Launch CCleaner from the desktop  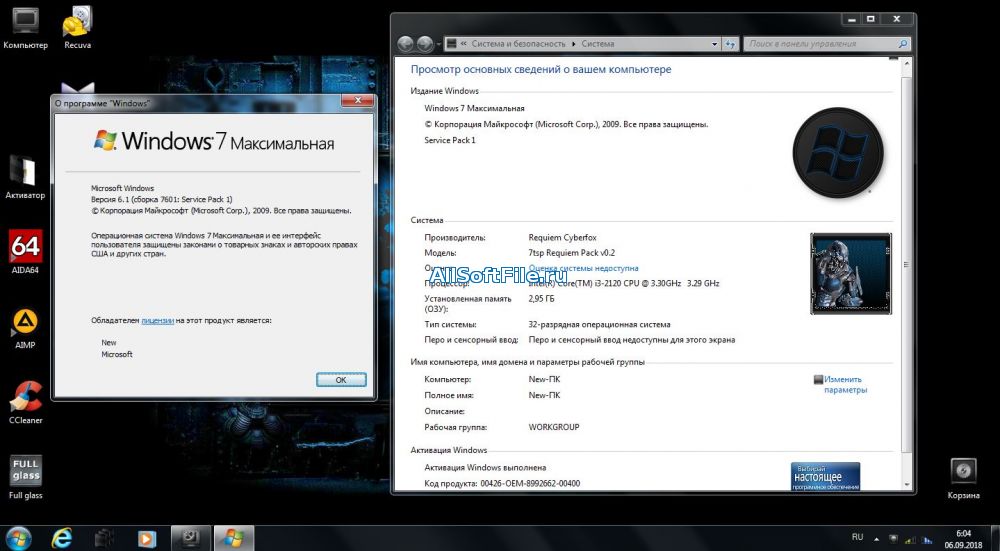click(25, 398)
